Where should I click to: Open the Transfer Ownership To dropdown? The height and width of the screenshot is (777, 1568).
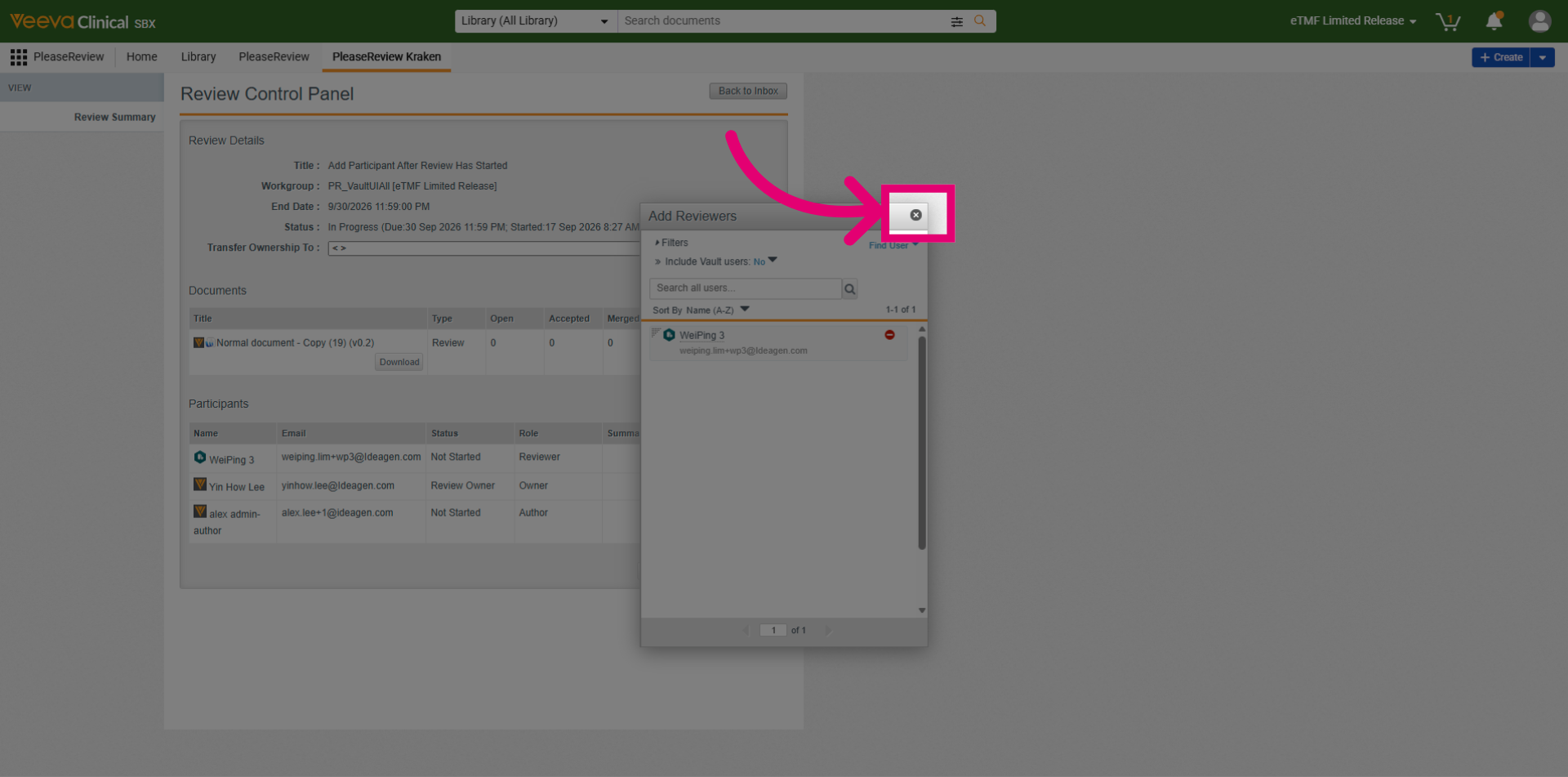(483, 248)
